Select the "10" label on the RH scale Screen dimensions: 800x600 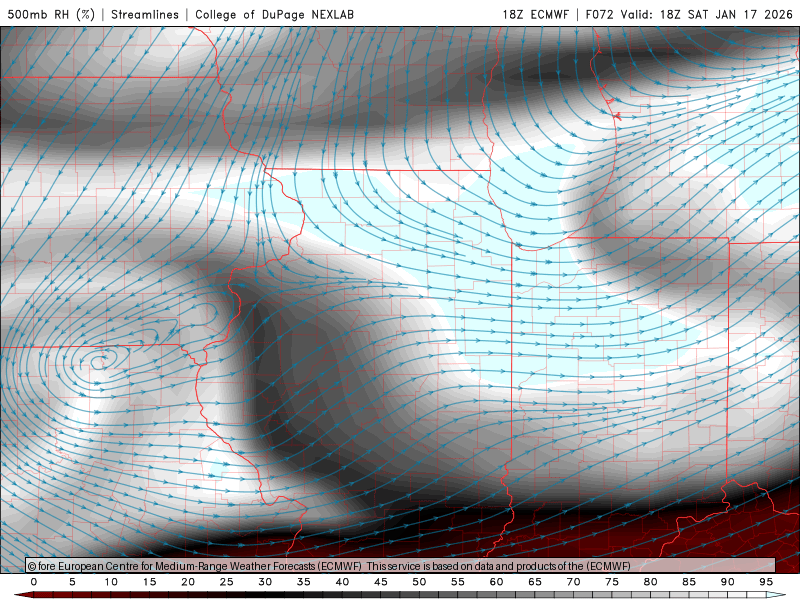[111, 582]
